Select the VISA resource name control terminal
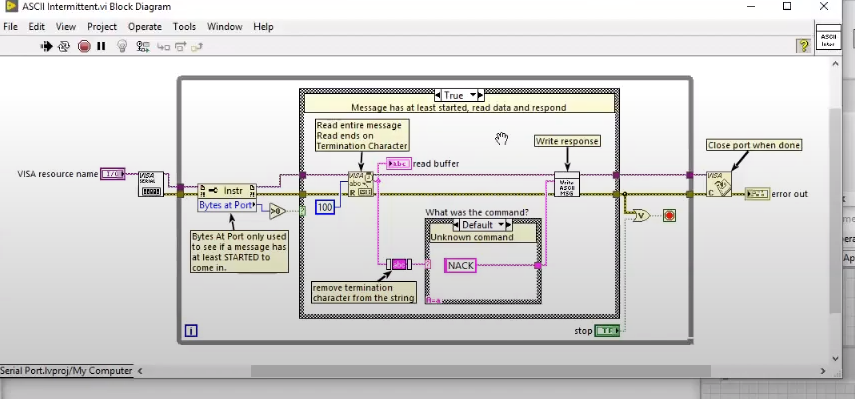Screen dimensions: 855x399 [113, 174]
